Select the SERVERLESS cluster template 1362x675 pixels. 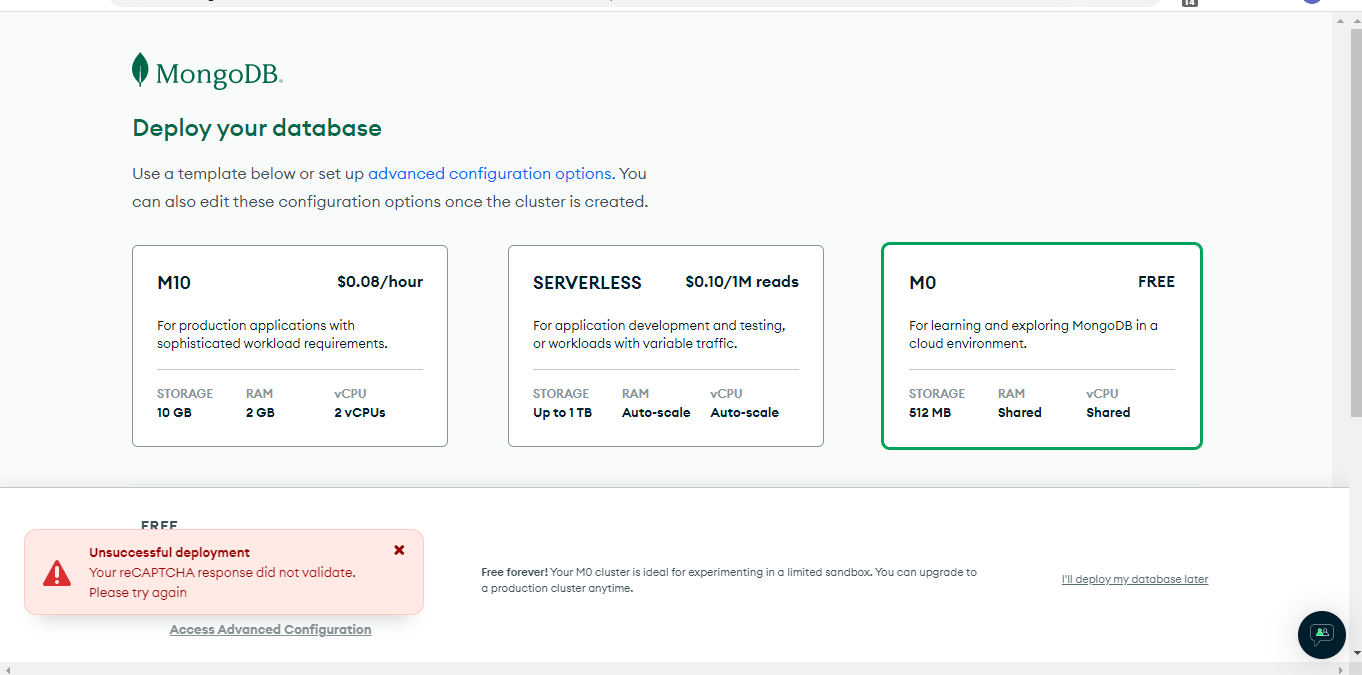click(x=665, y=345)
